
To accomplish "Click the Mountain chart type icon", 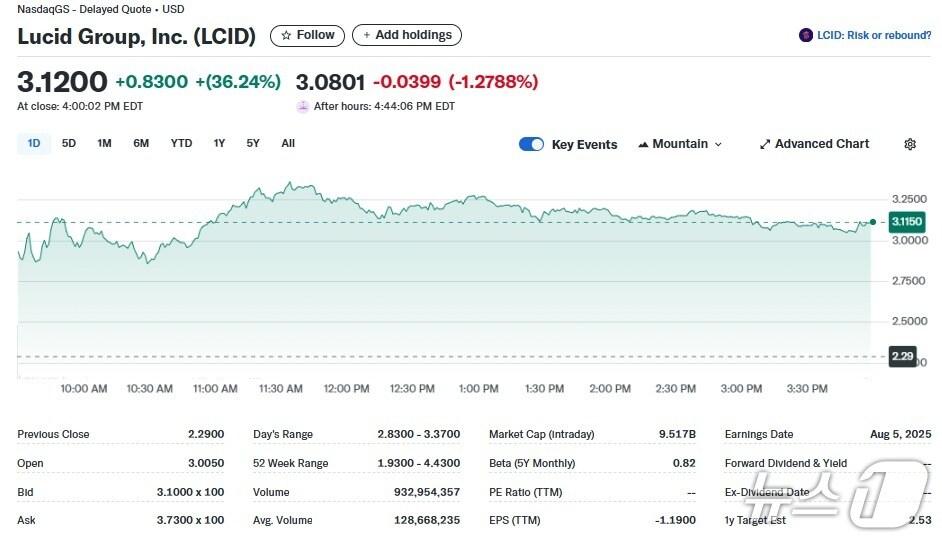I will pos(643,144).
